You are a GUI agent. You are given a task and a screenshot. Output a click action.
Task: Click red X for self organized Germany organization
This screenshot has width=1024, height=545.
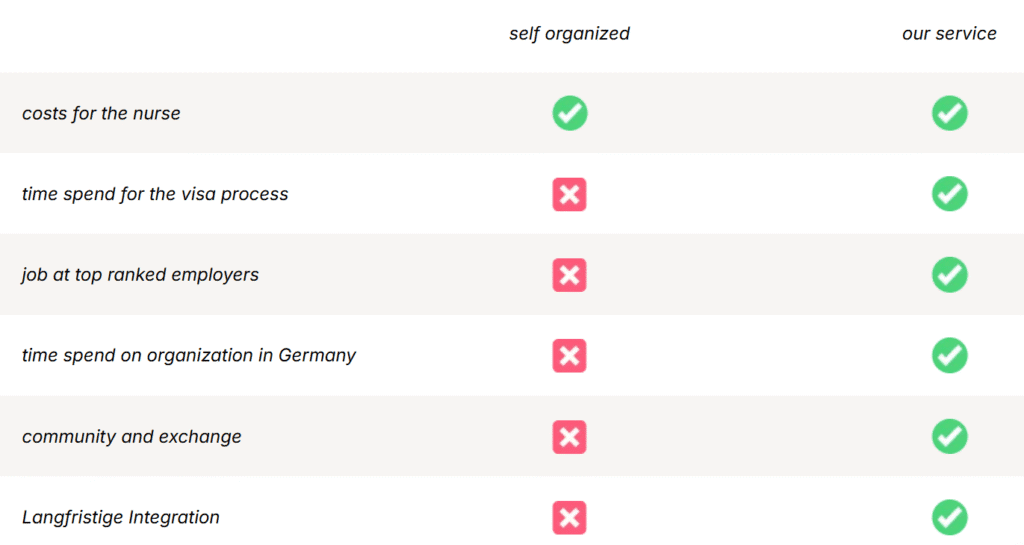click(x=570, y=356)
